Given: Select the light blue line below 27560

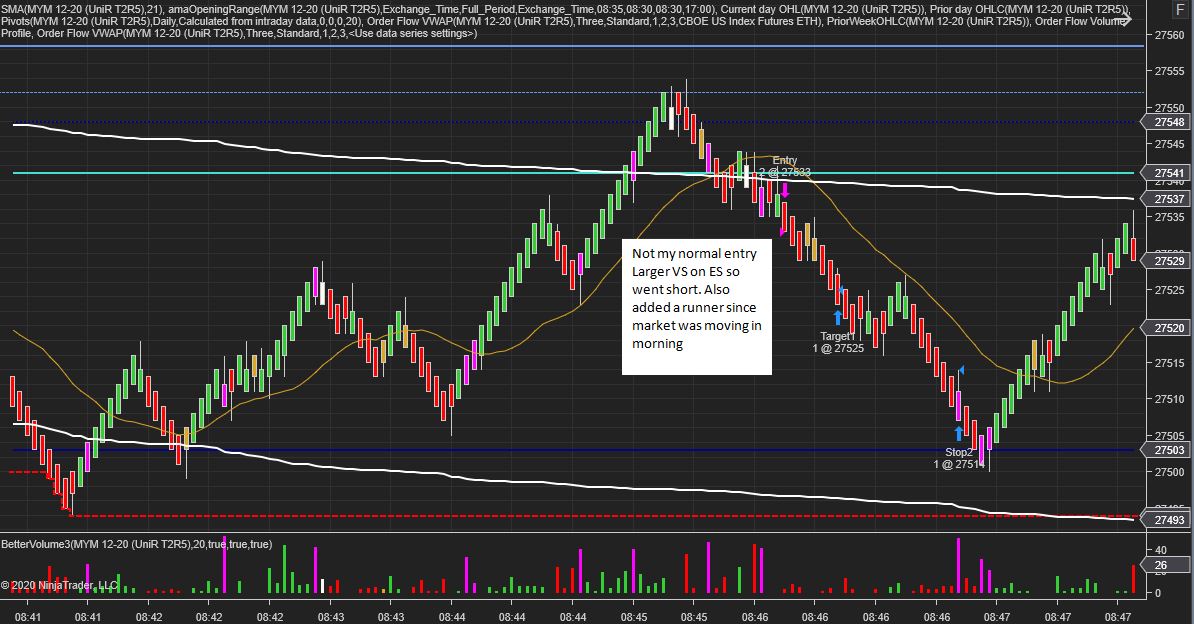Looking at the screenshot, I should (571, 46).
